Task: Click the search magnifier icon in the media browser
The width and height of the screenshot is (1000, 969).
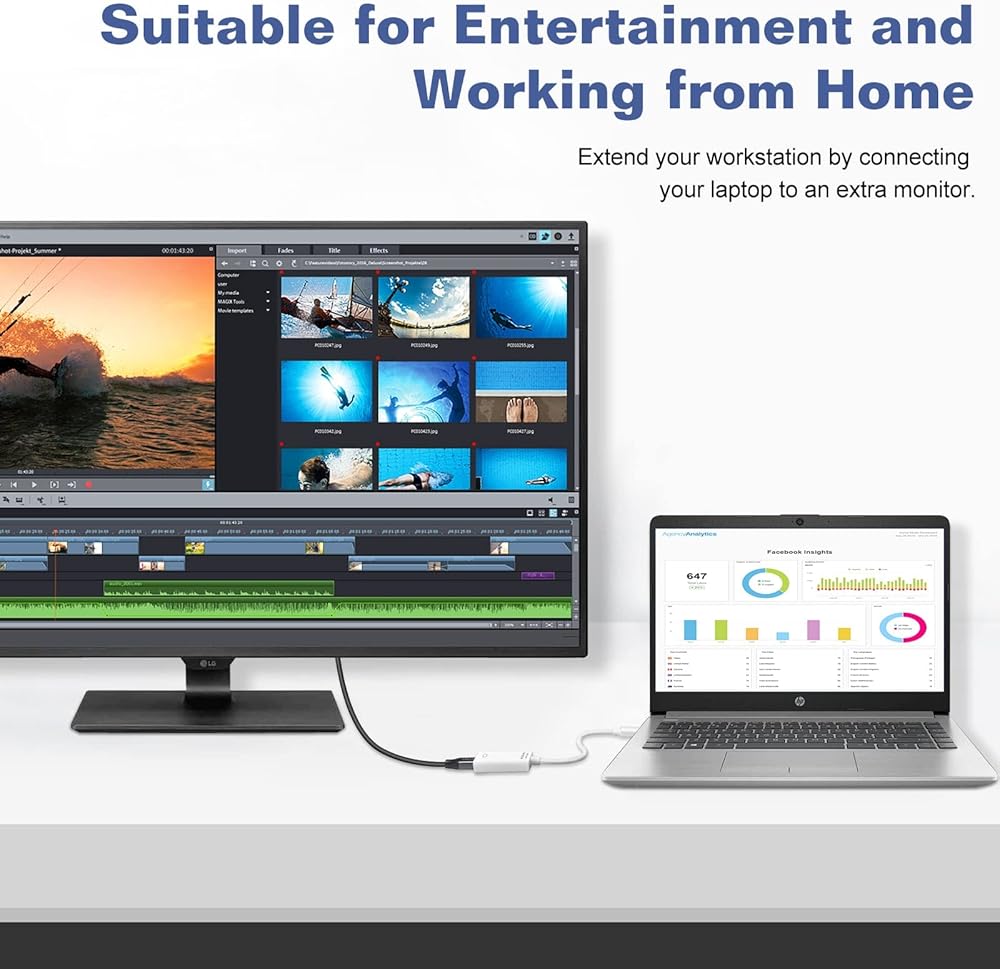Action: pos(265,263)
